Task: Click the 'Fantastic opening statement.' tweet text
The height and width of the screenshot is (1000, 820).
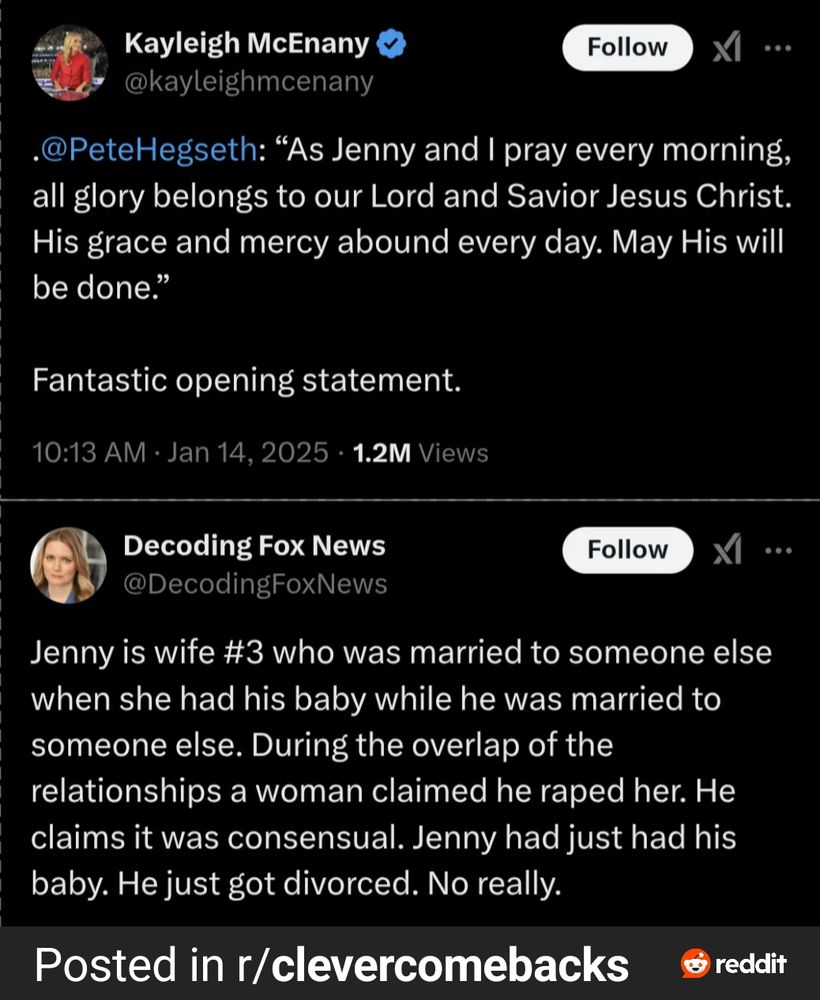Action: [247, 381]
